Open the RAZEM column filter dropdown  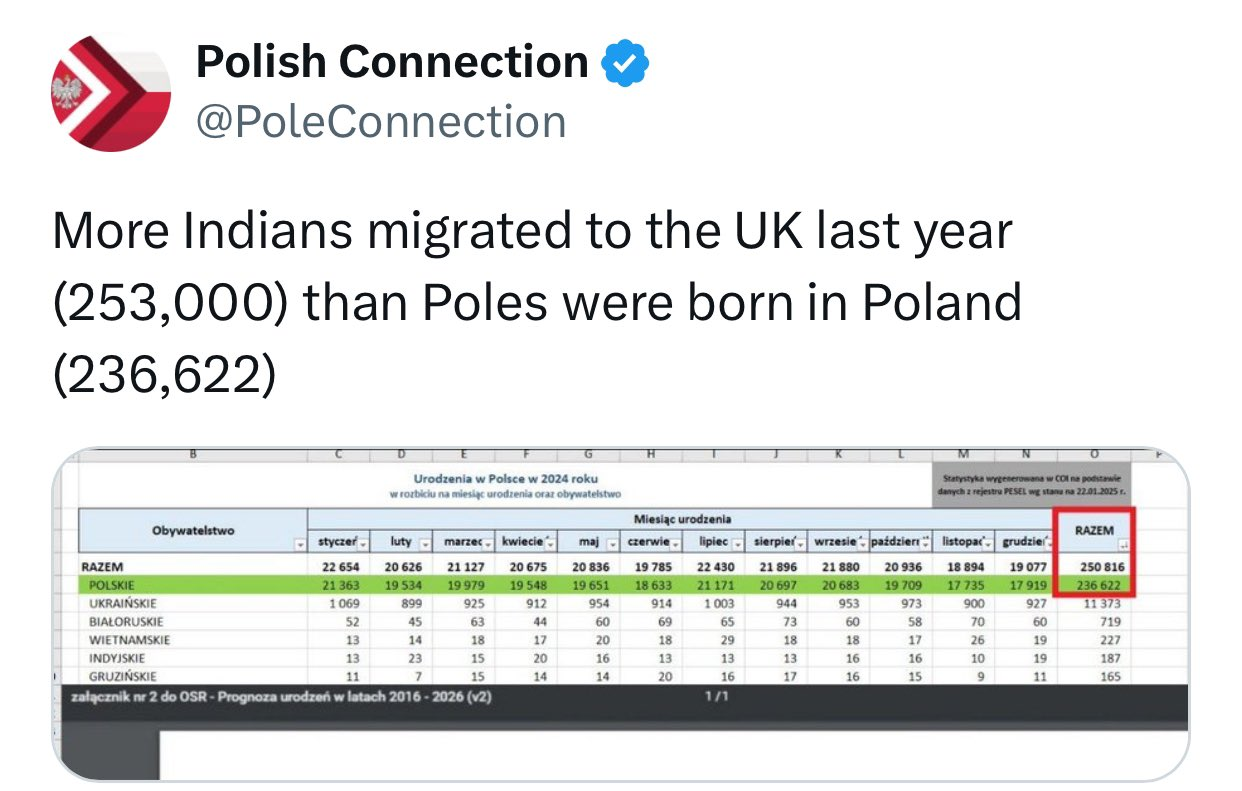point(1122,546)
